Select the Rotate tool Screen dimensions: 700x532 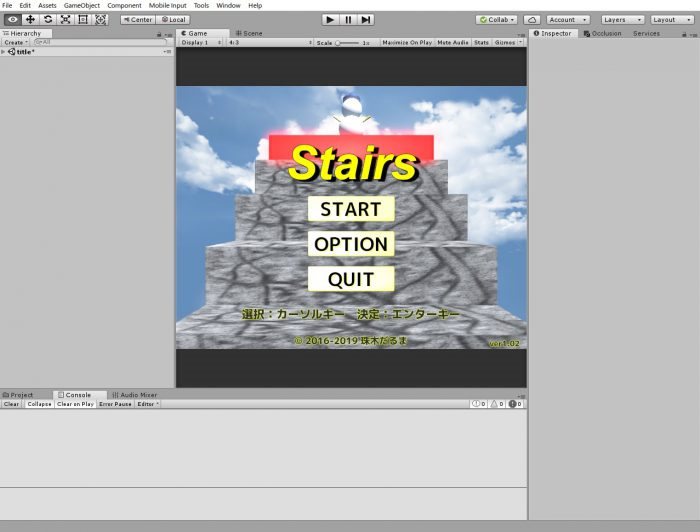point(48,20)
